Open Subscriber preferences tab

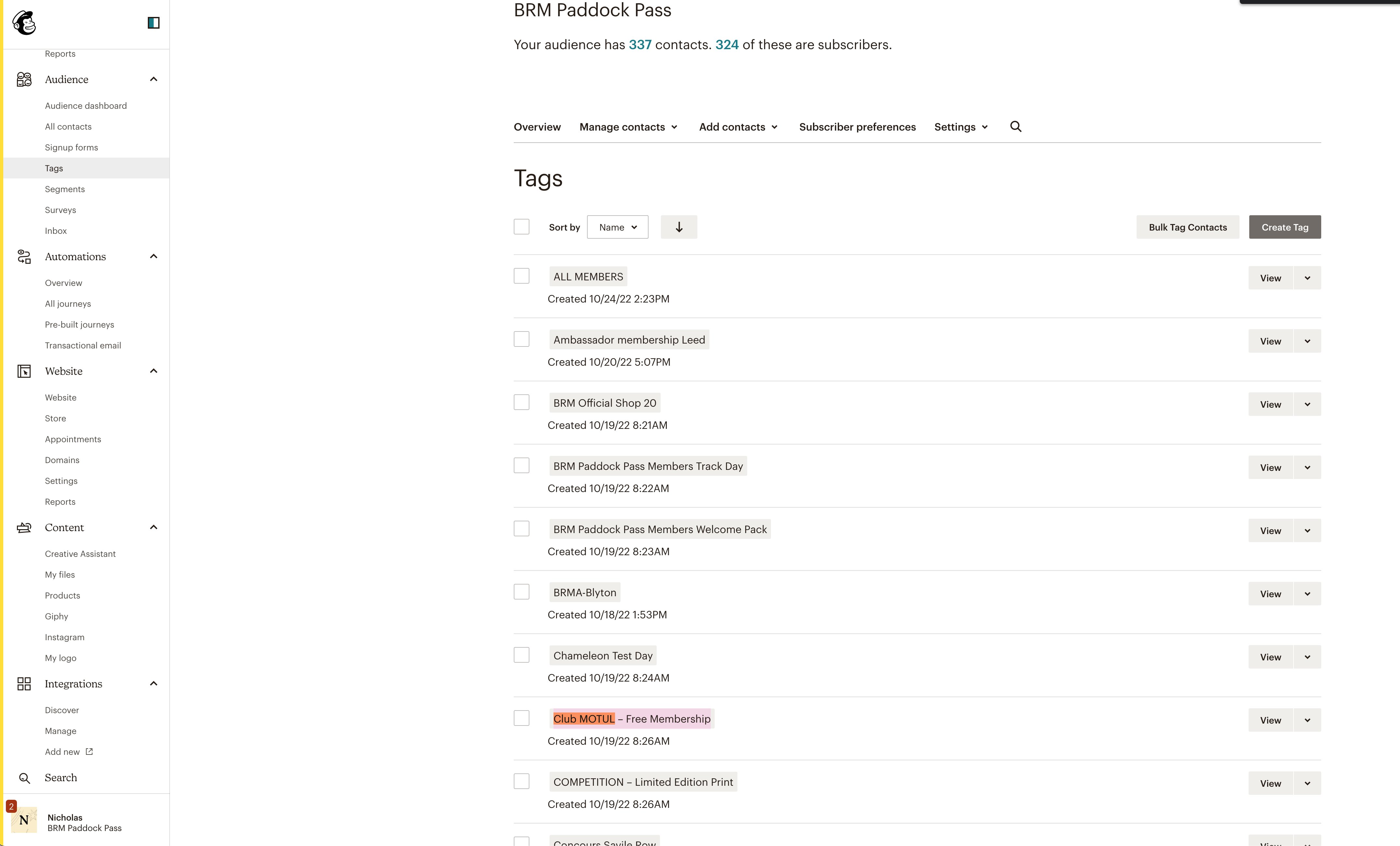tap(857, 127)
